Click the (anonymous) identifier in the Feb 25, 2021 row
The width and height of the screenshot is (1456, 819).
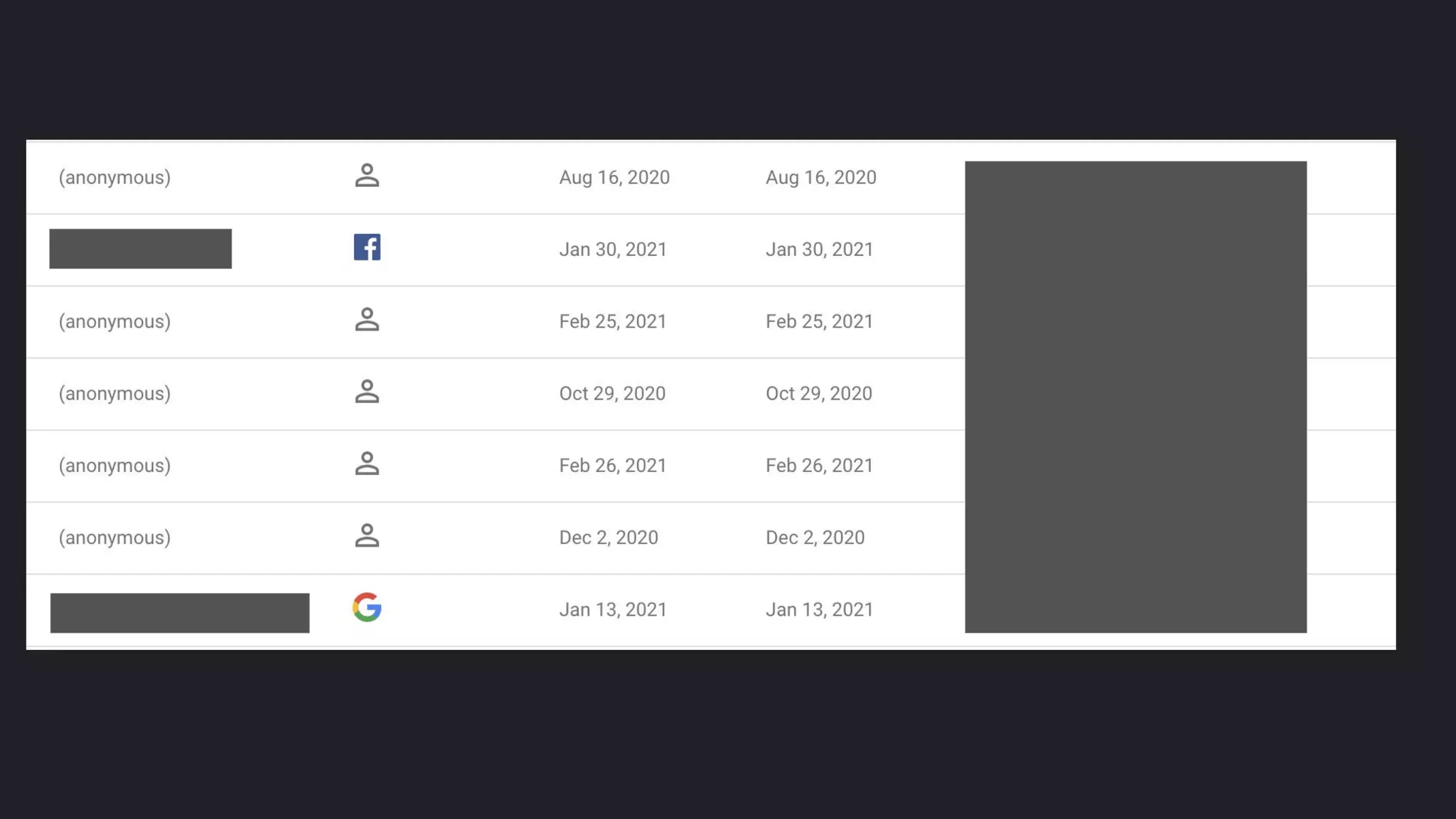click(x=114, y=321)
